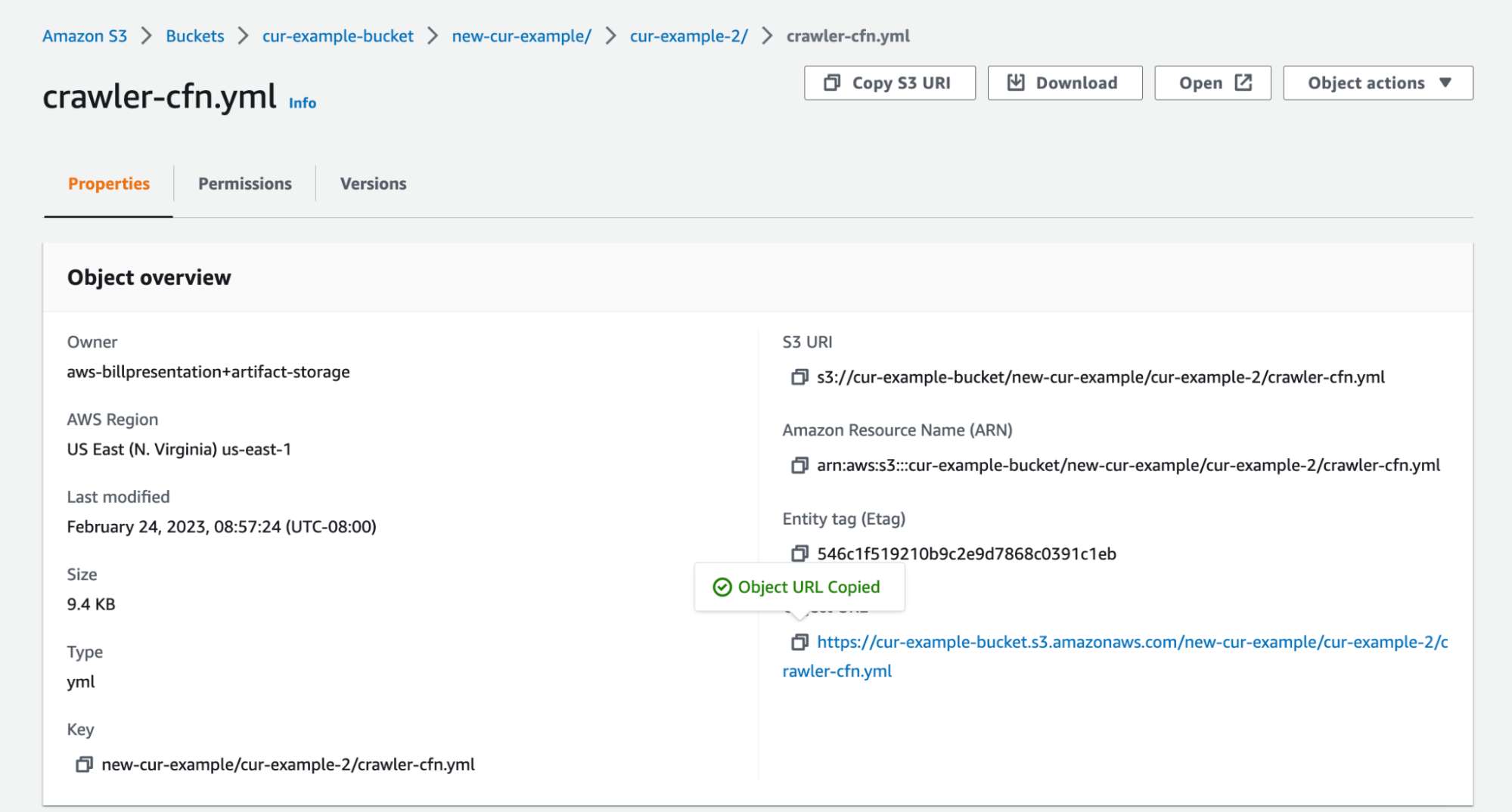Open the crawler-cfn.yml object URL link

tap(1059, 643)
